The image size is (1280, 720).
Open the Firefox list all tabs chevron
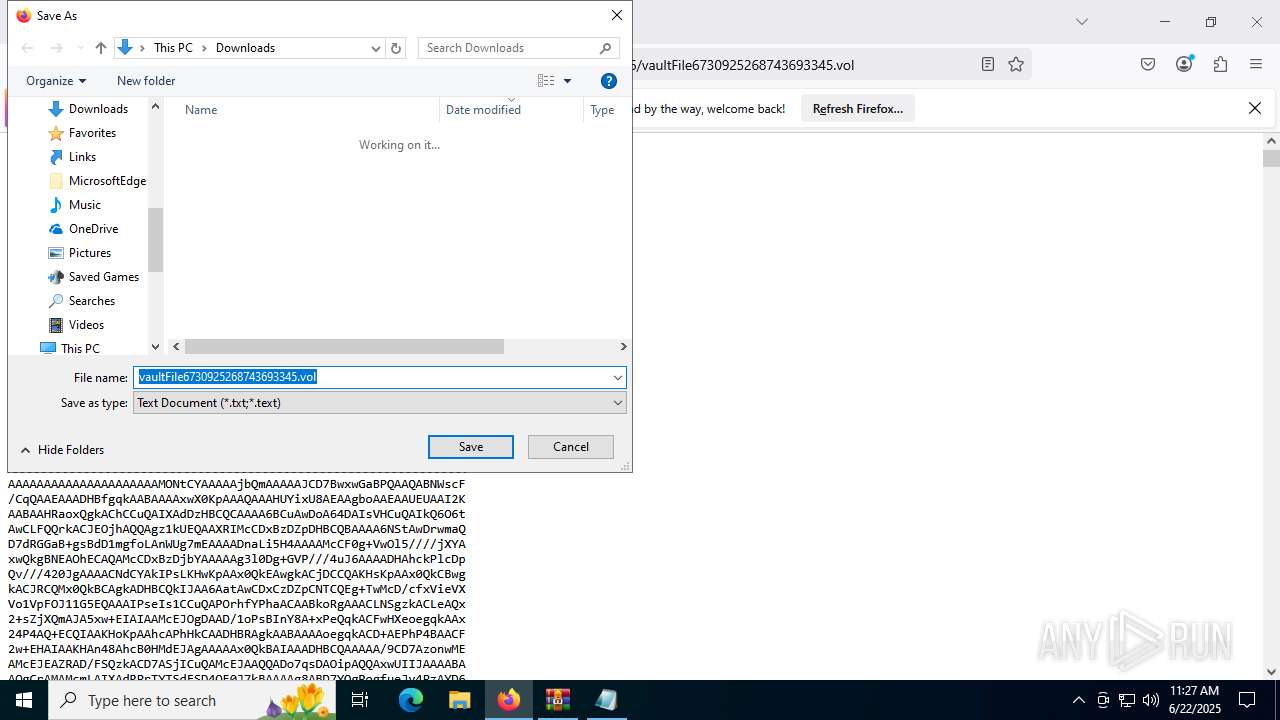[x=1081, y=21]
